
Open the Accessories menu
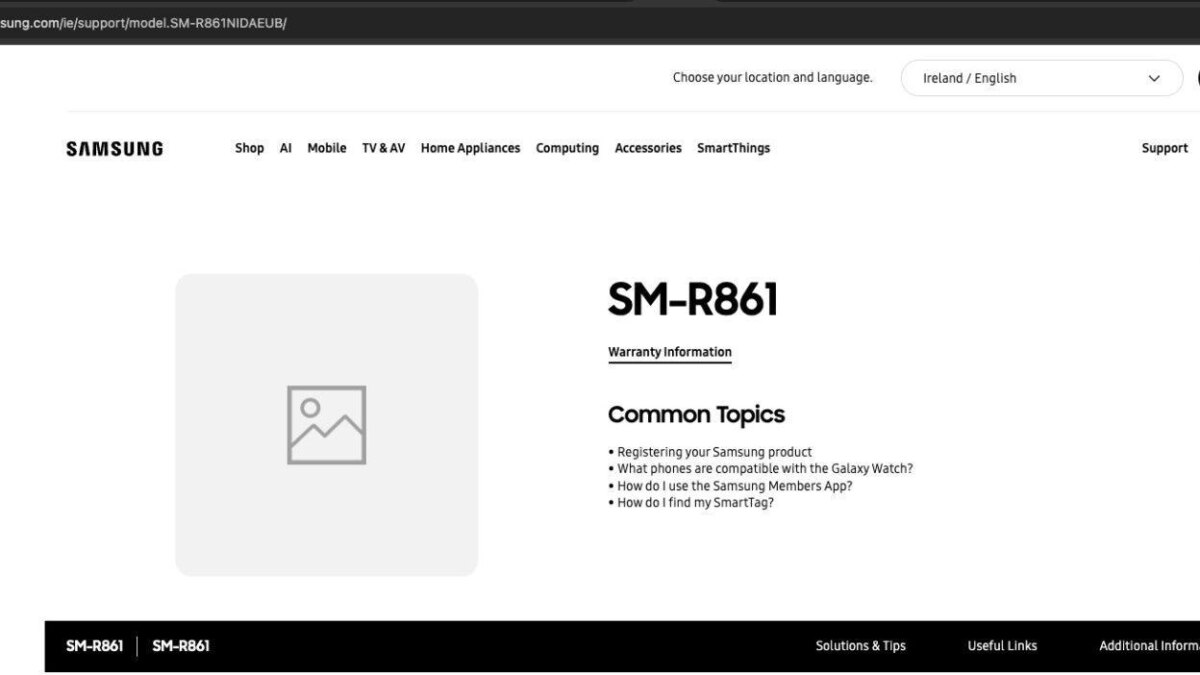click(648, 148)
